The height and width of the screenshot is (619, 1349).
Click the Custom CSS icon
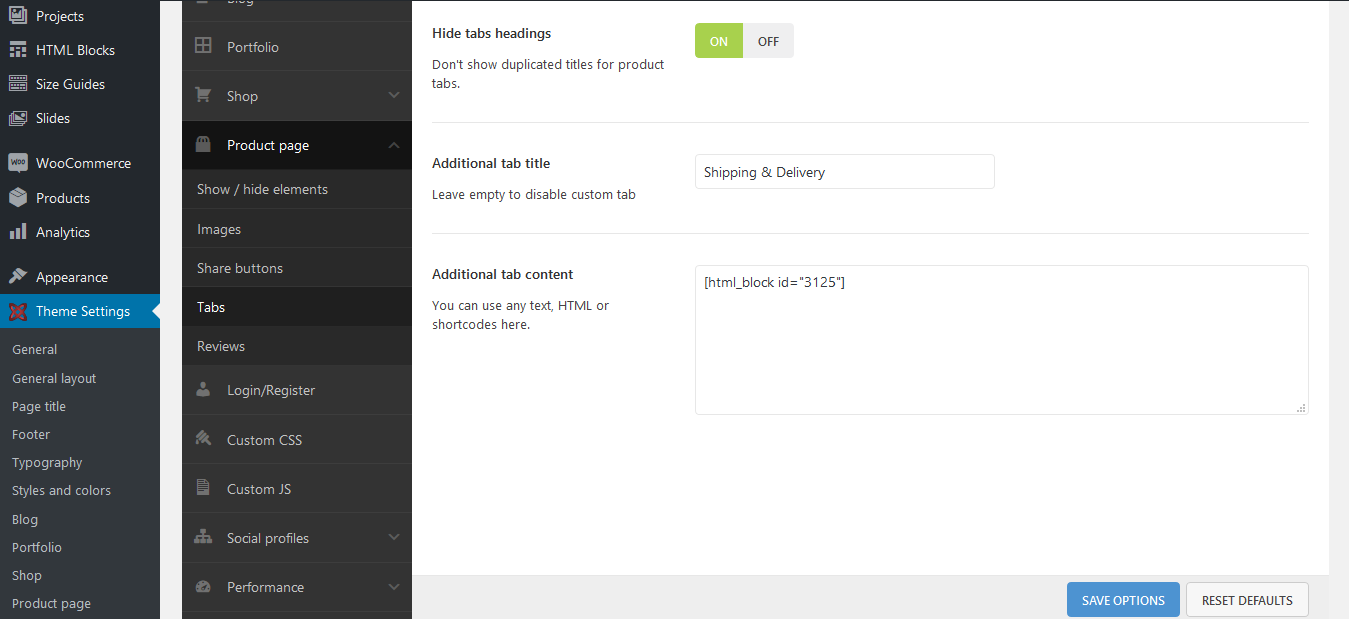(203, 439)
